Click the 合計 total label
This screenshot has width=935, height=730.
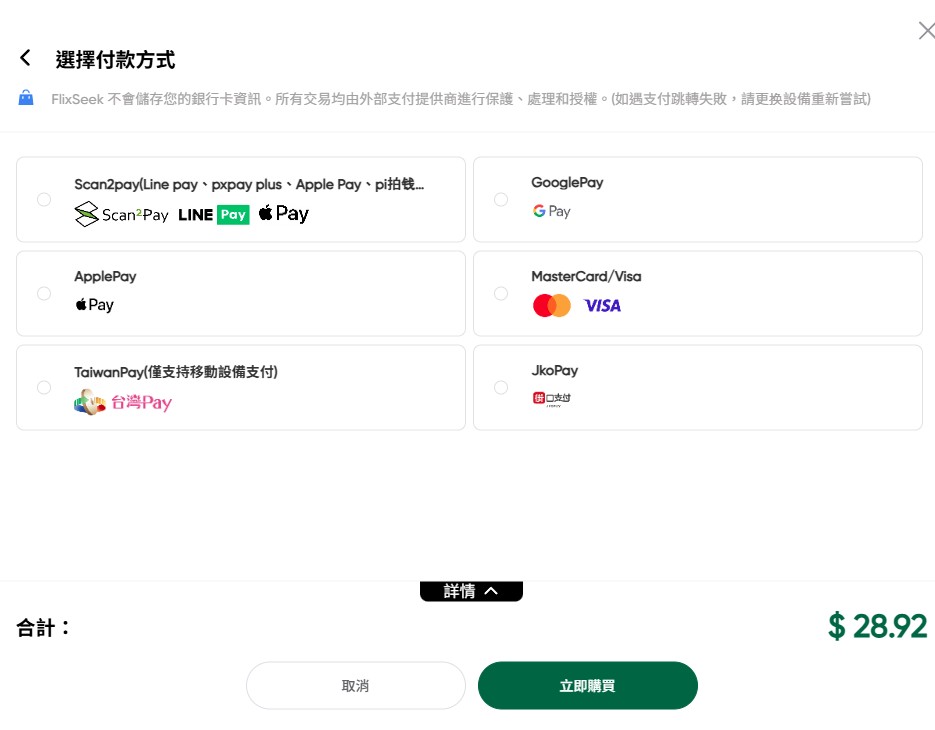point(43,627)
